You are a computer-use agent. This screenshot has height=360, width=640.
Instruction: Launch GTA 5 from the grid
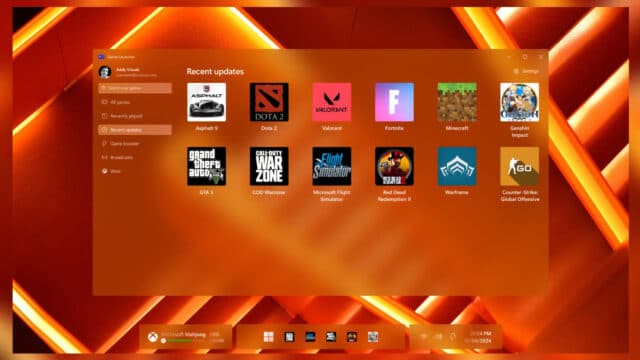click(207, 166)
